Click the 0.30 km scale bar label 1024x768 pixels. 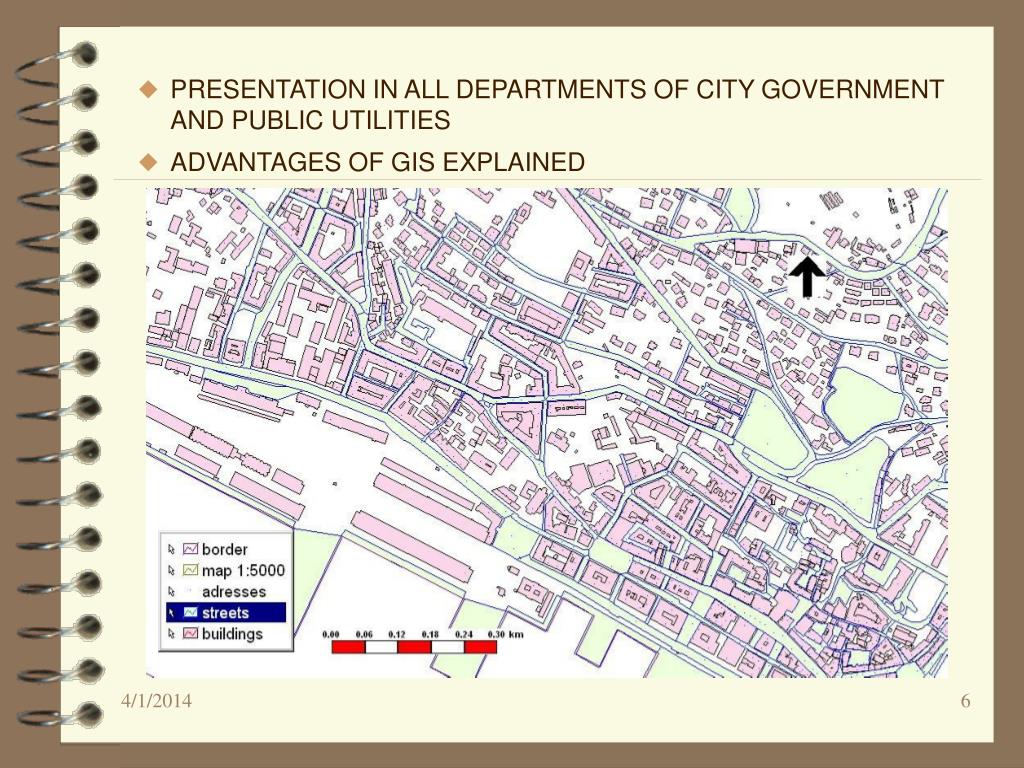point(505,634)
